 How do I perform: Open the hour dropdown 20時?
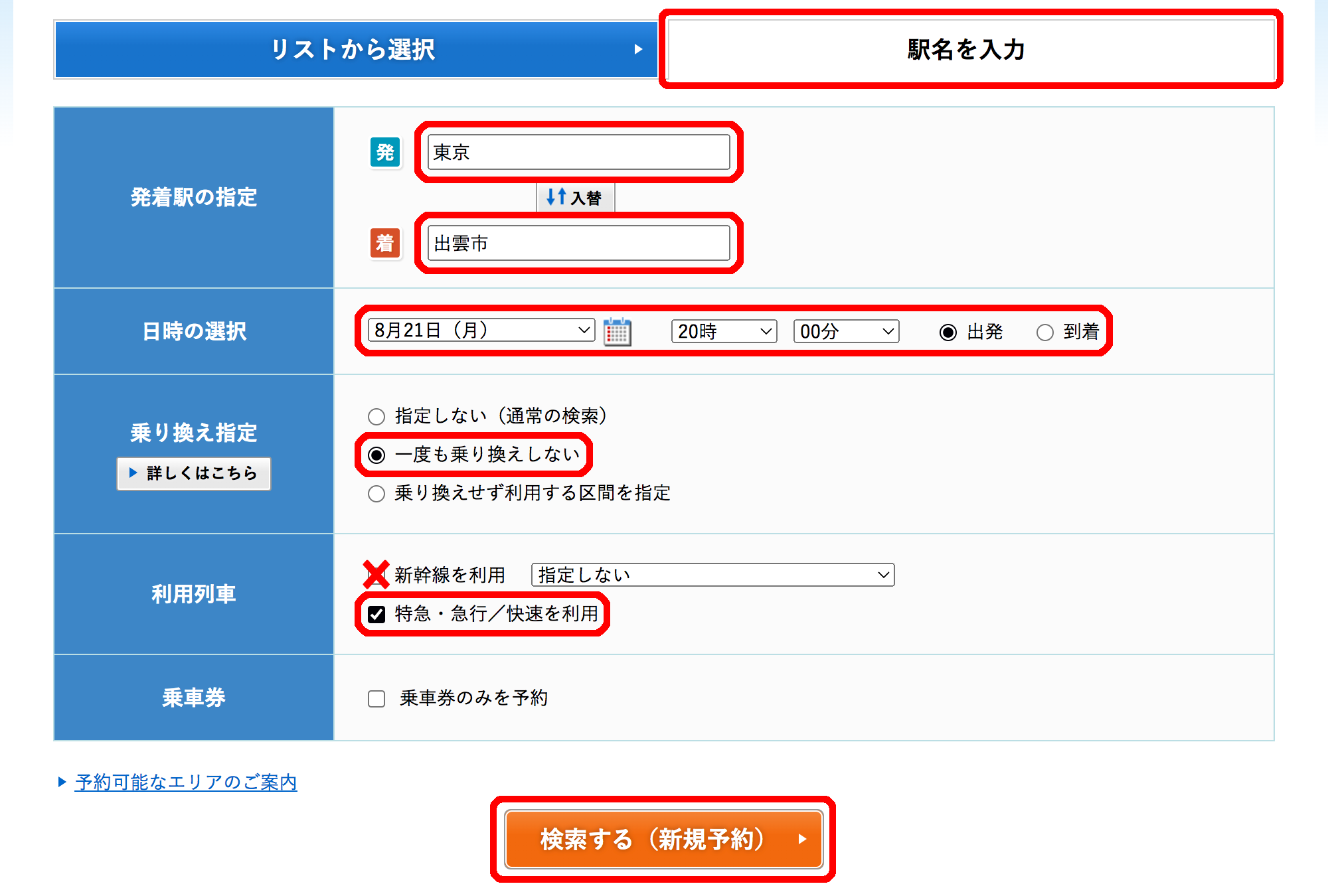point(724,331)
